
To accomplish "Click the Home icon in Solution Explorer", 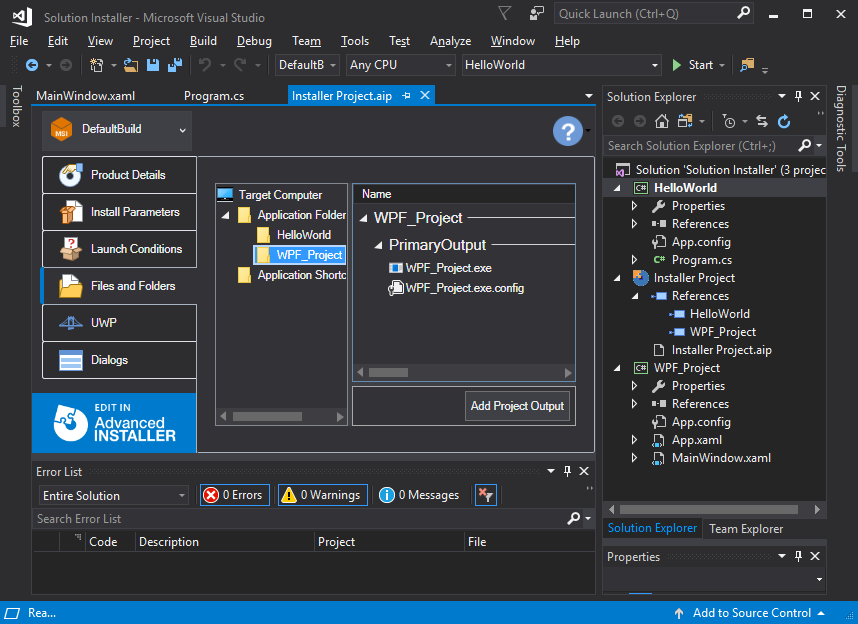I will point(662,122).
